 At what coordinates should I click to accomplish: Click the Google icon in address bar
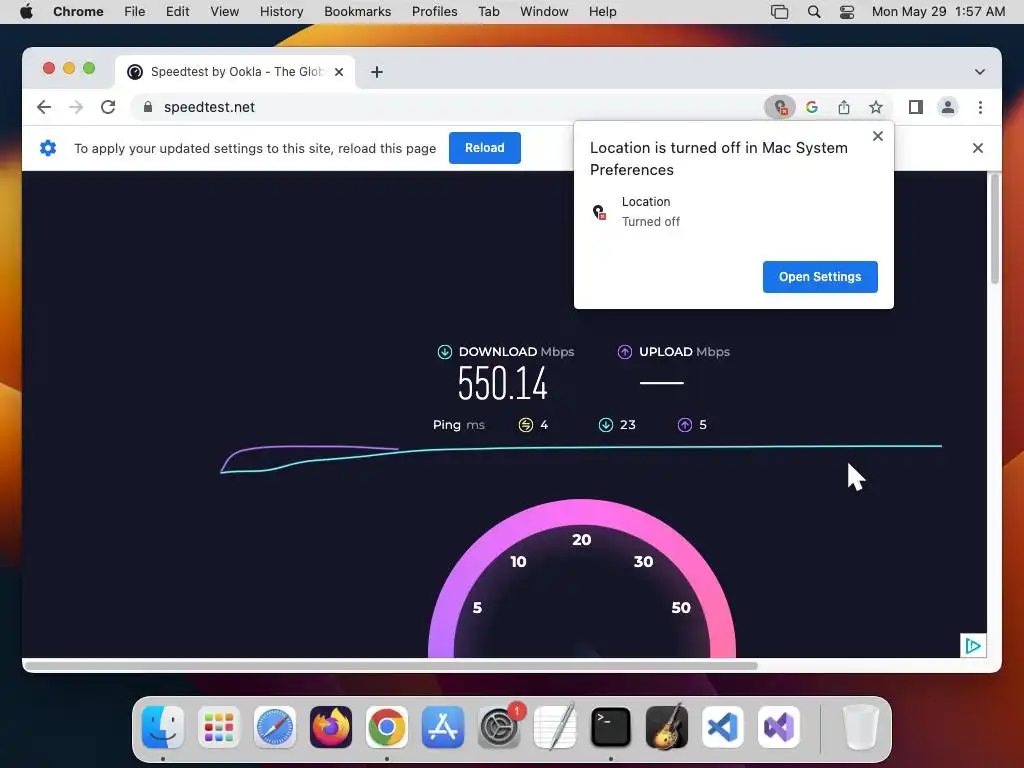tap(812, 107)
